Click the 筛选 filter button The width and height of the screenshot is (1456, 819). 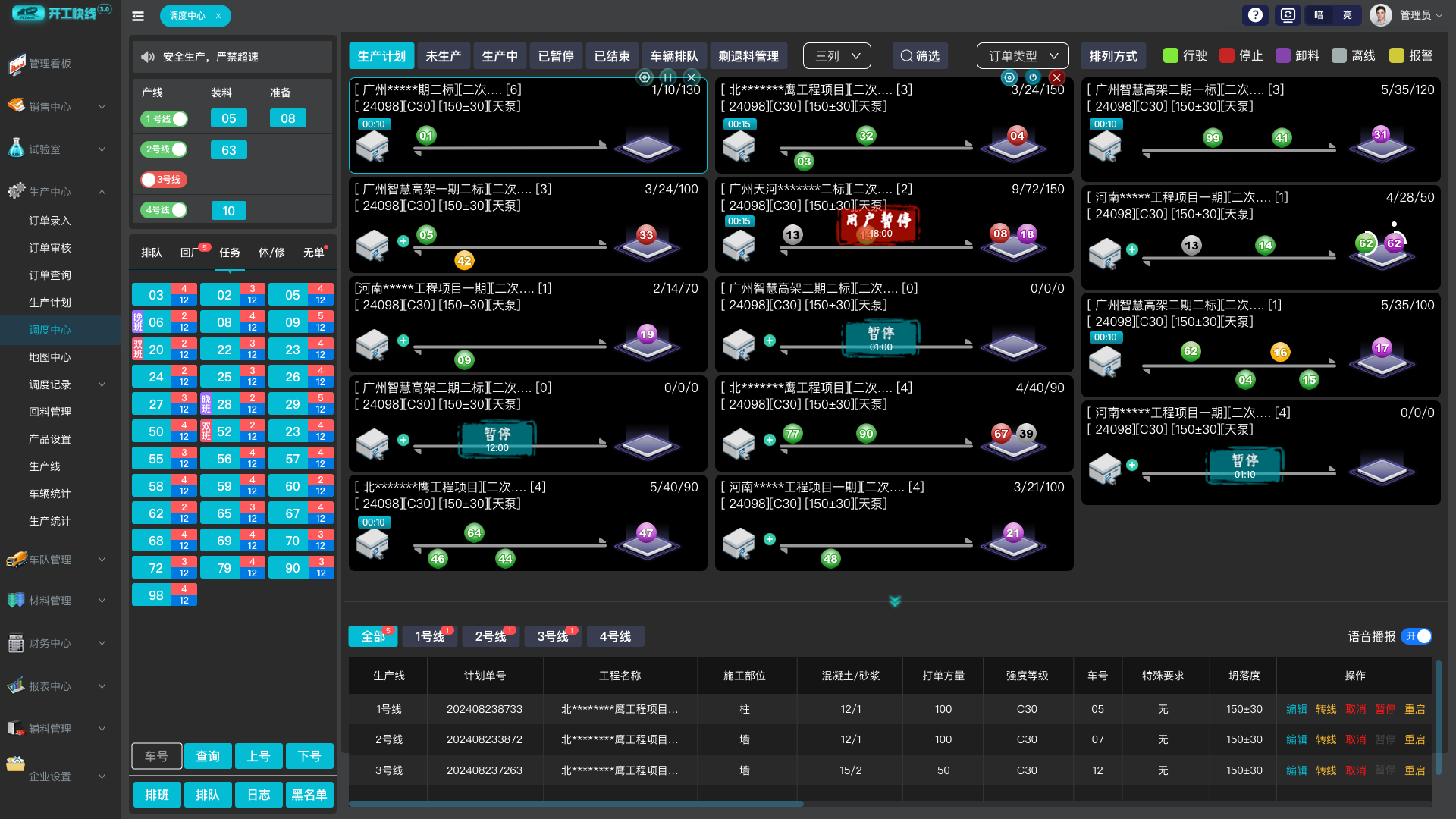(x=920, y=56)
